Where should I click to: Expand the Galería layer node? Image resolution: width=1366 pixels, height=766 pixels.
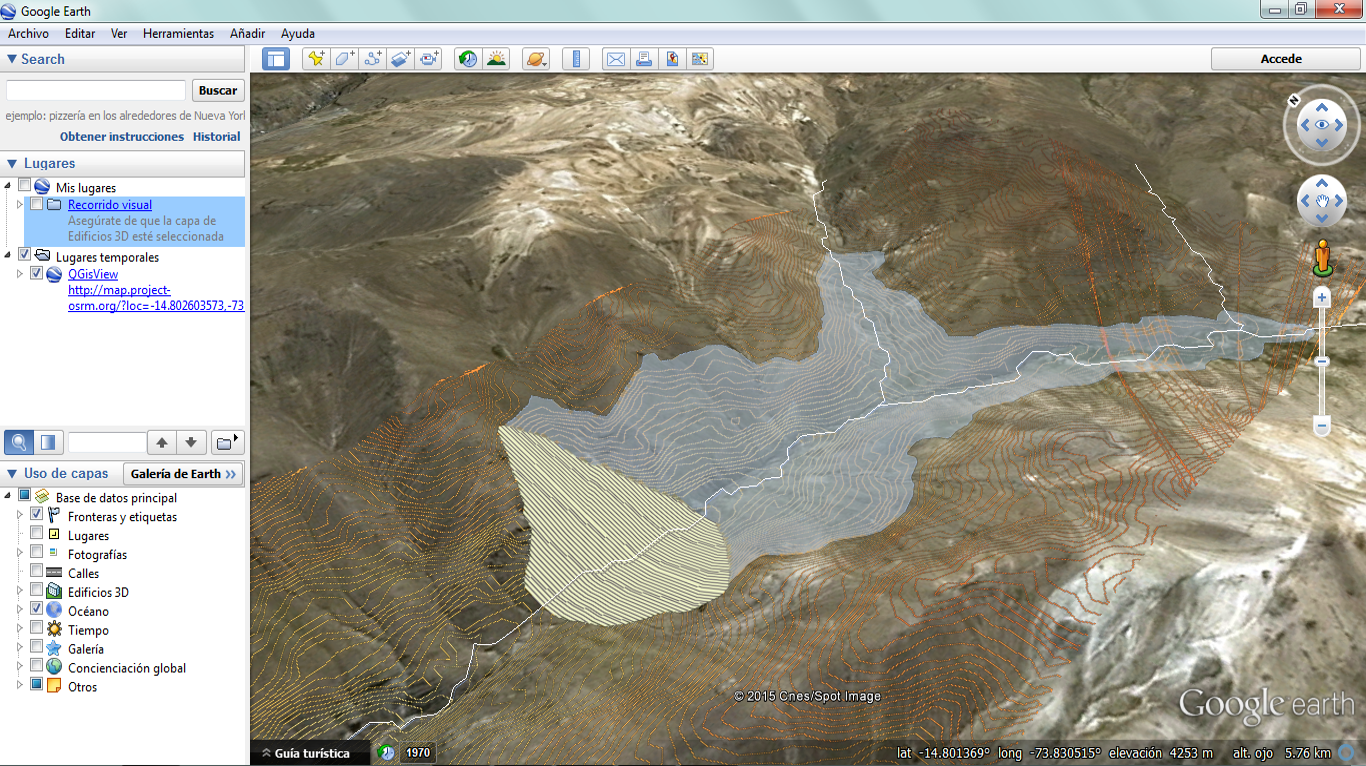20,648
